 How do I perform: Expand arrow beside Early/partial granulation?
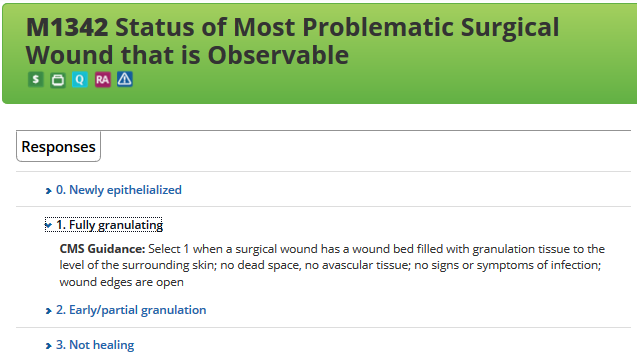click(x=48, y=311)
